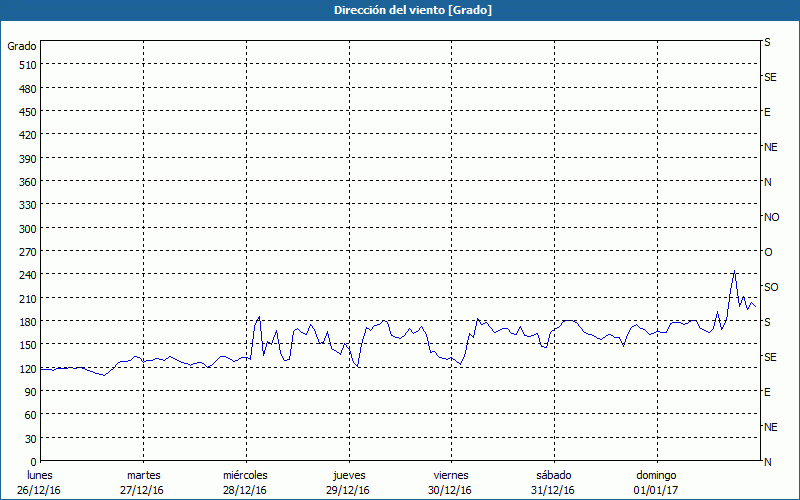Click the NO compass direction label
Image resolution: width=800 pixels, height=500 pixels.
(x=771, y=217)
